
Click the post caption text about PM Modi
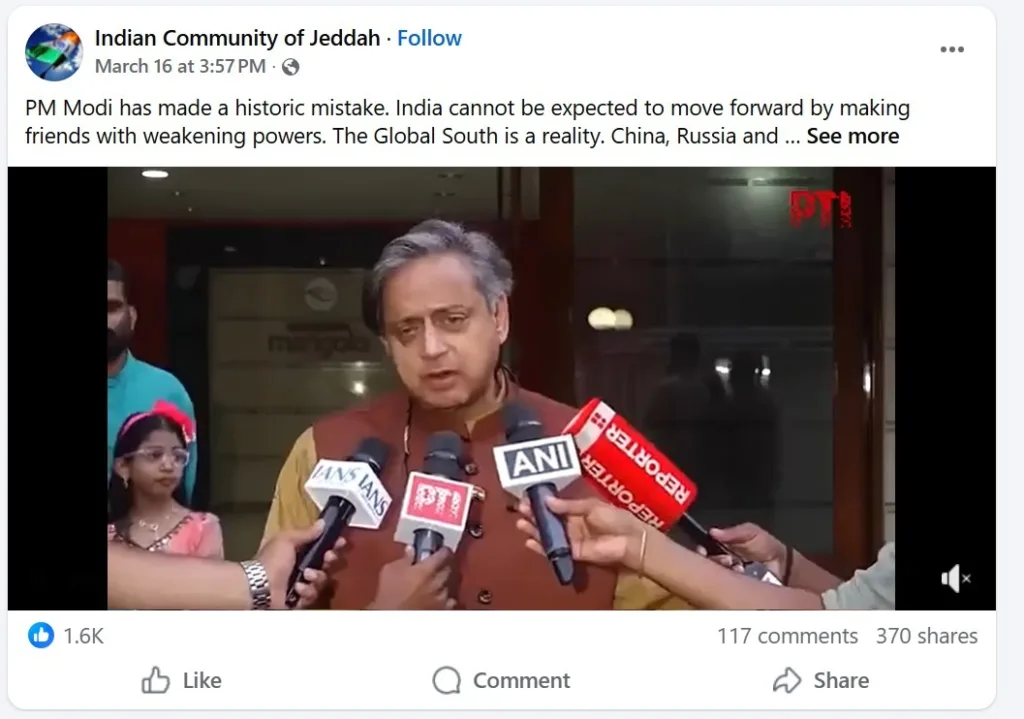(x=467, y=122)
